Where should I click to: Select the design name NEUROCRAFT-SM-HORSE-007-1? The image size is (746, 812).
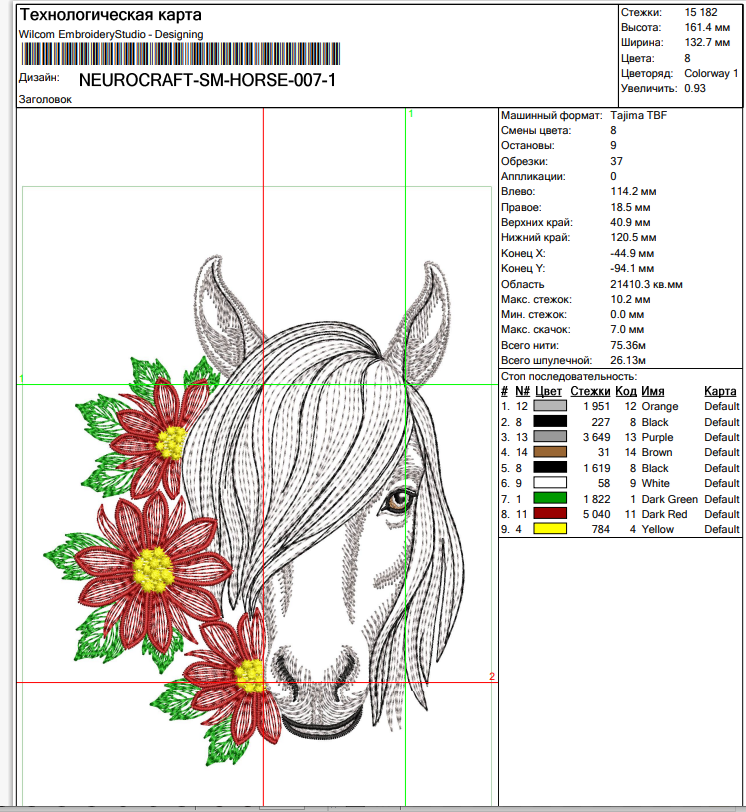point(206,79)
